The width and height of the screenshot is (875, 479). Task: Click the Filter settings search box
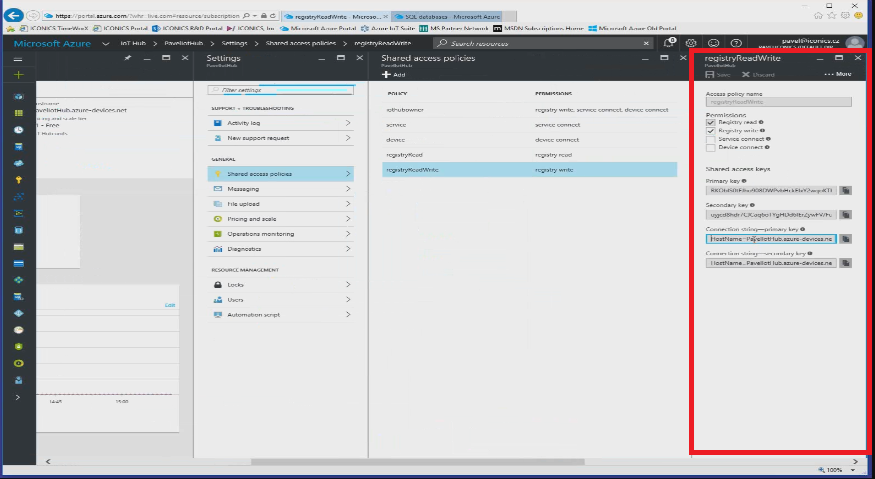pos(280,90)
